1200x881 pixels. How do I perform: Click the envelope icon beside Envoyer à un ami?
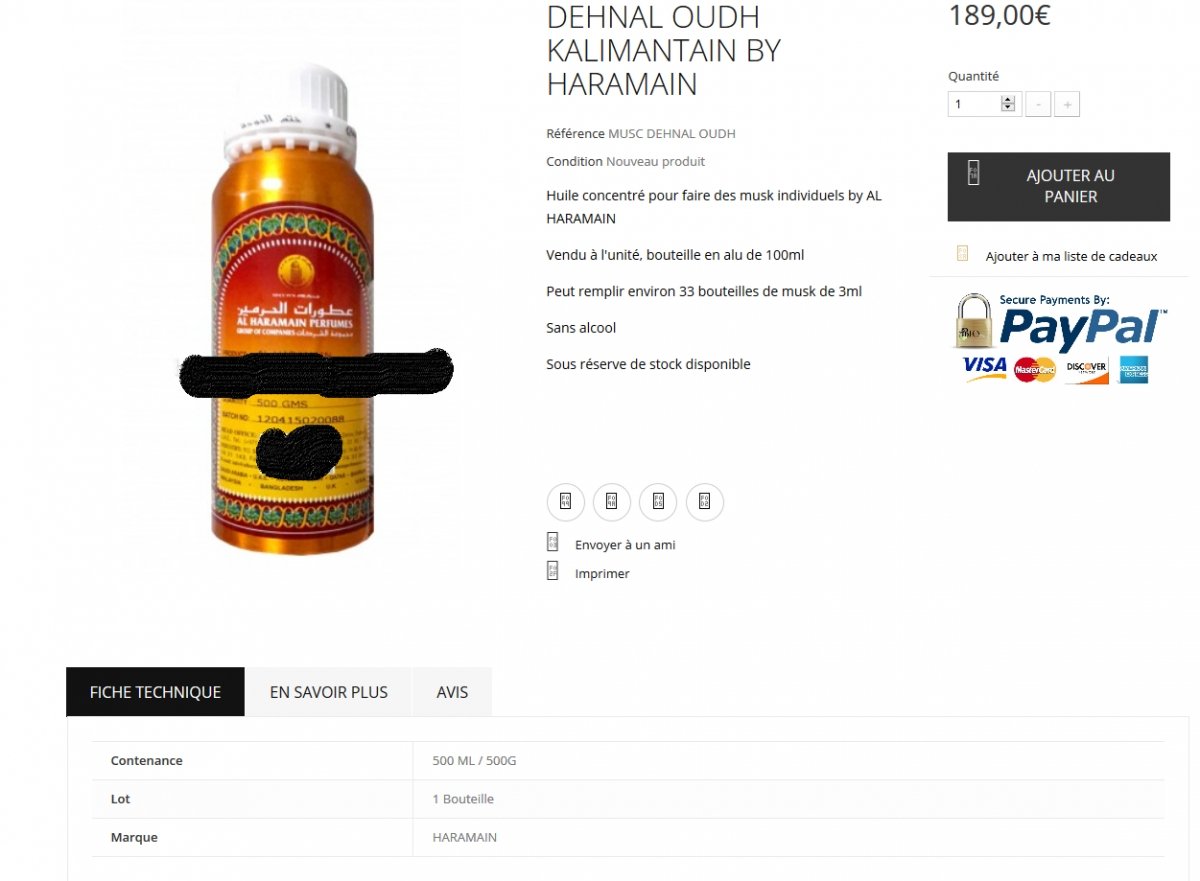[x=552, y=543]
